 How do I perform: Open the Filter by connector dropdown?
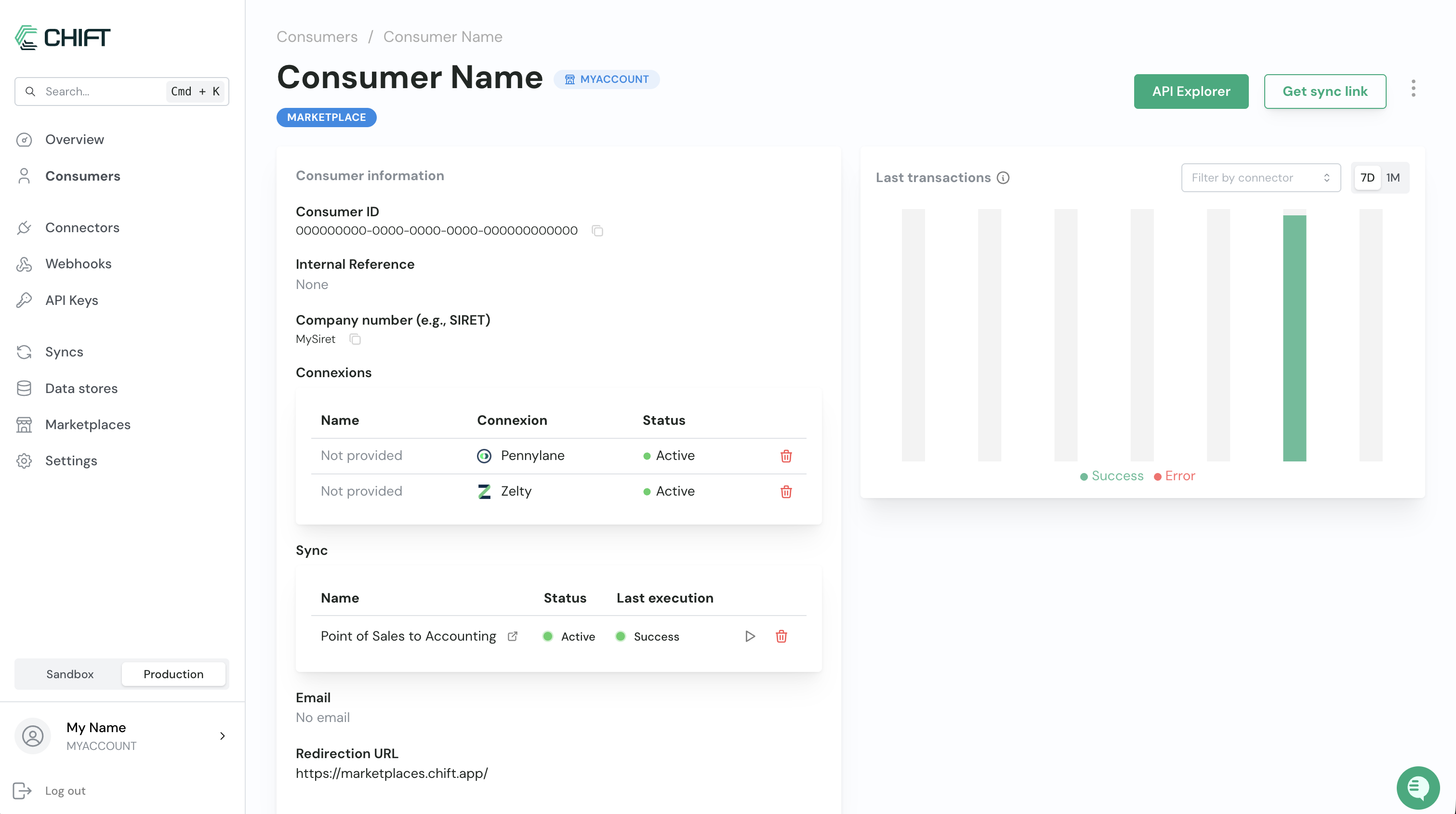coord(1260,178)
